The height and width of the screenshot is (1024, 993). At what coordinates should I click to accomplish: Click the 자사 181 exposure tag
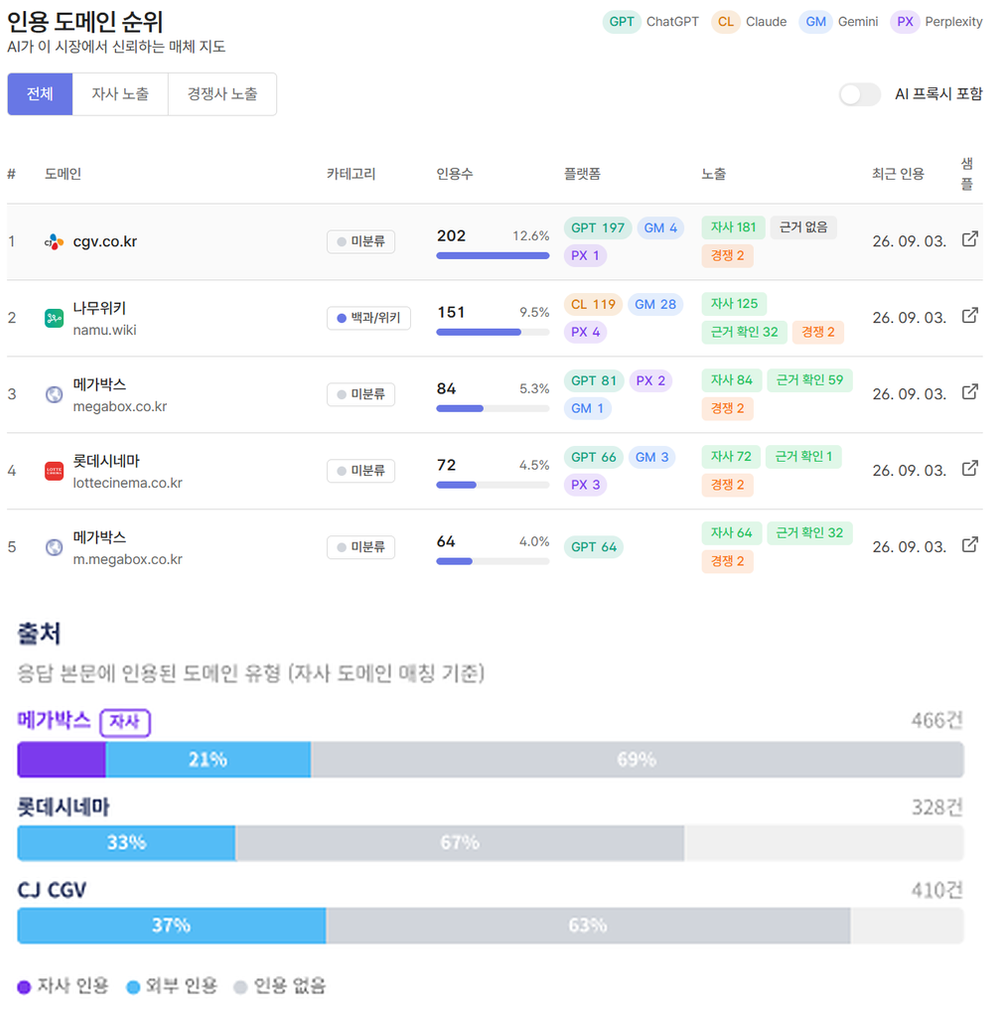733,227
